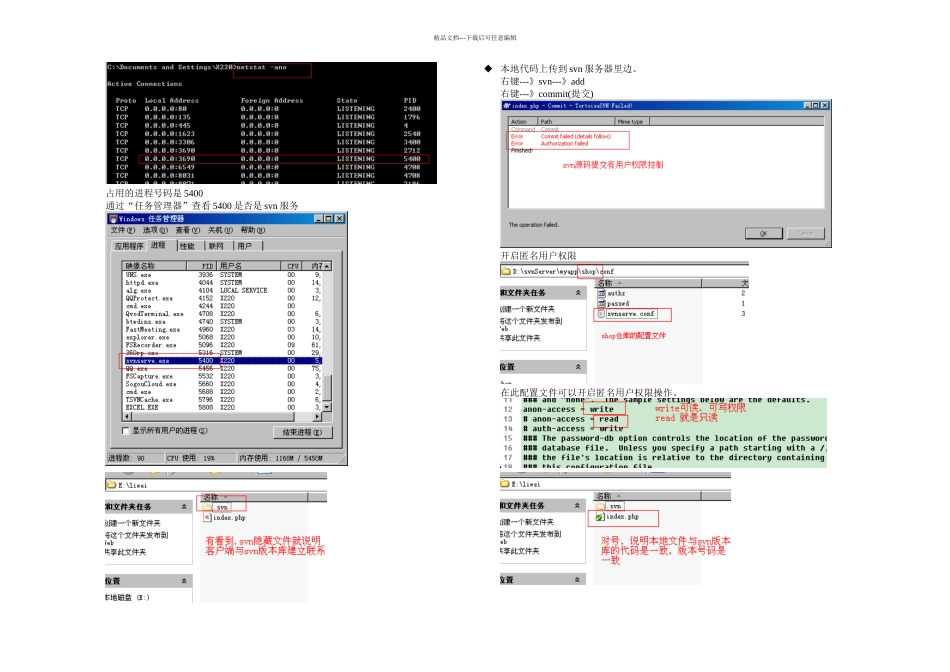950x672 pixels.
Task: Collapse 文件夹任务 panel in left E:\liwei window
Action: pos(184,507)
